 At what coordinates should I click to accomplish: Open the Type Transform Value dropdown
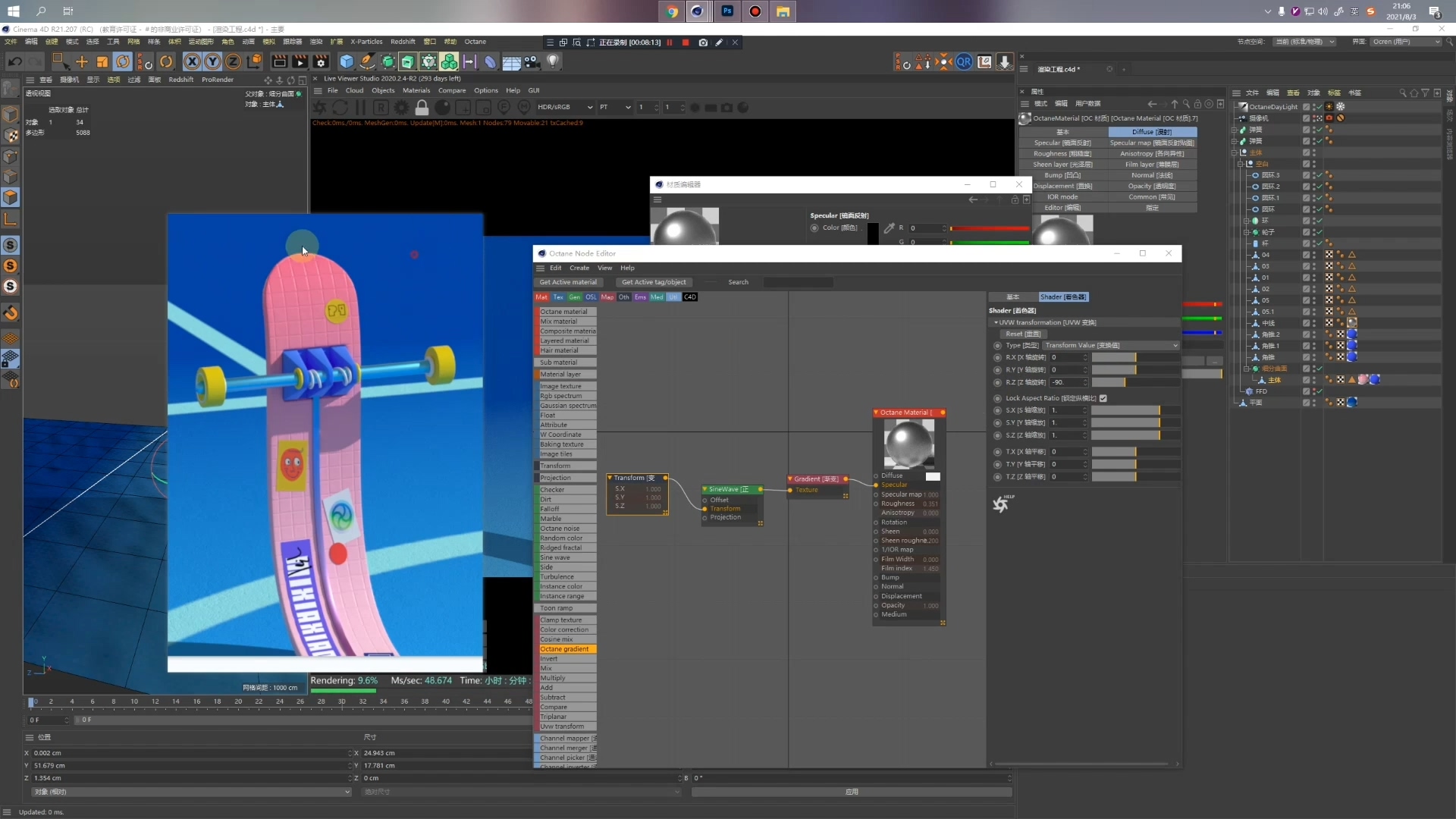click(1111, 345)
